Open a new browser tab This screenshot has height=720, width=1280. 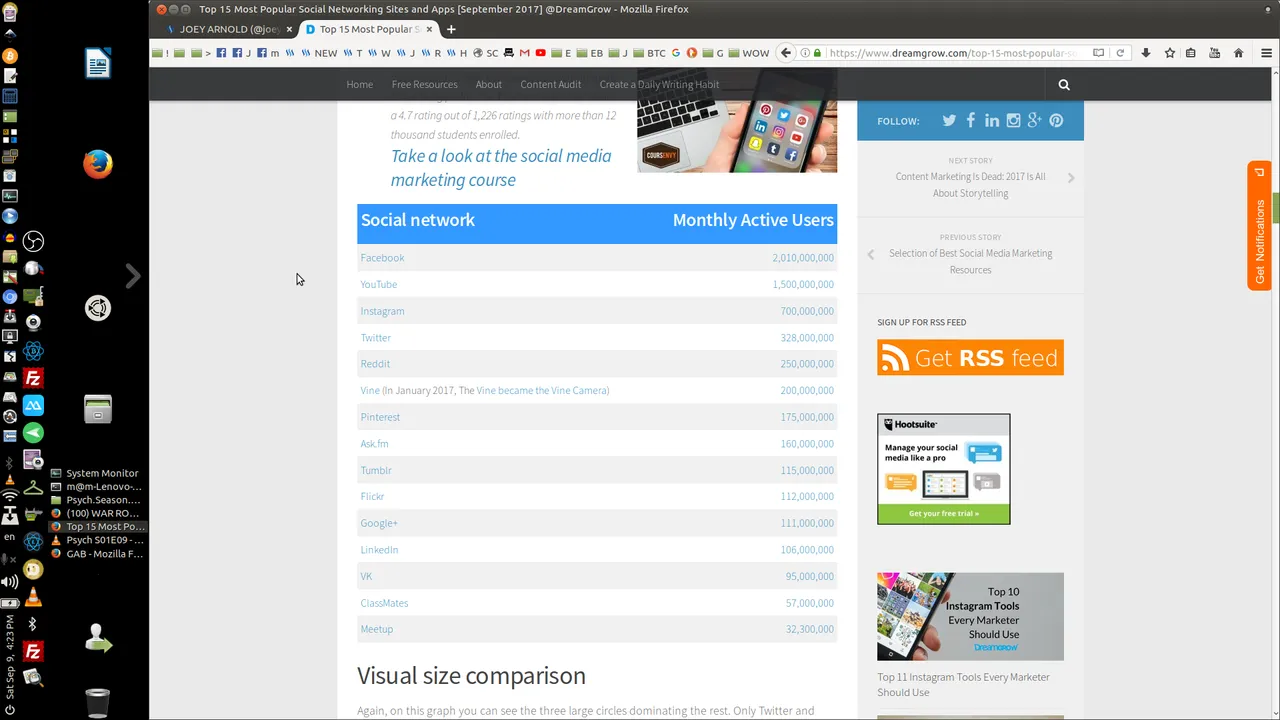tap(451, 29)
